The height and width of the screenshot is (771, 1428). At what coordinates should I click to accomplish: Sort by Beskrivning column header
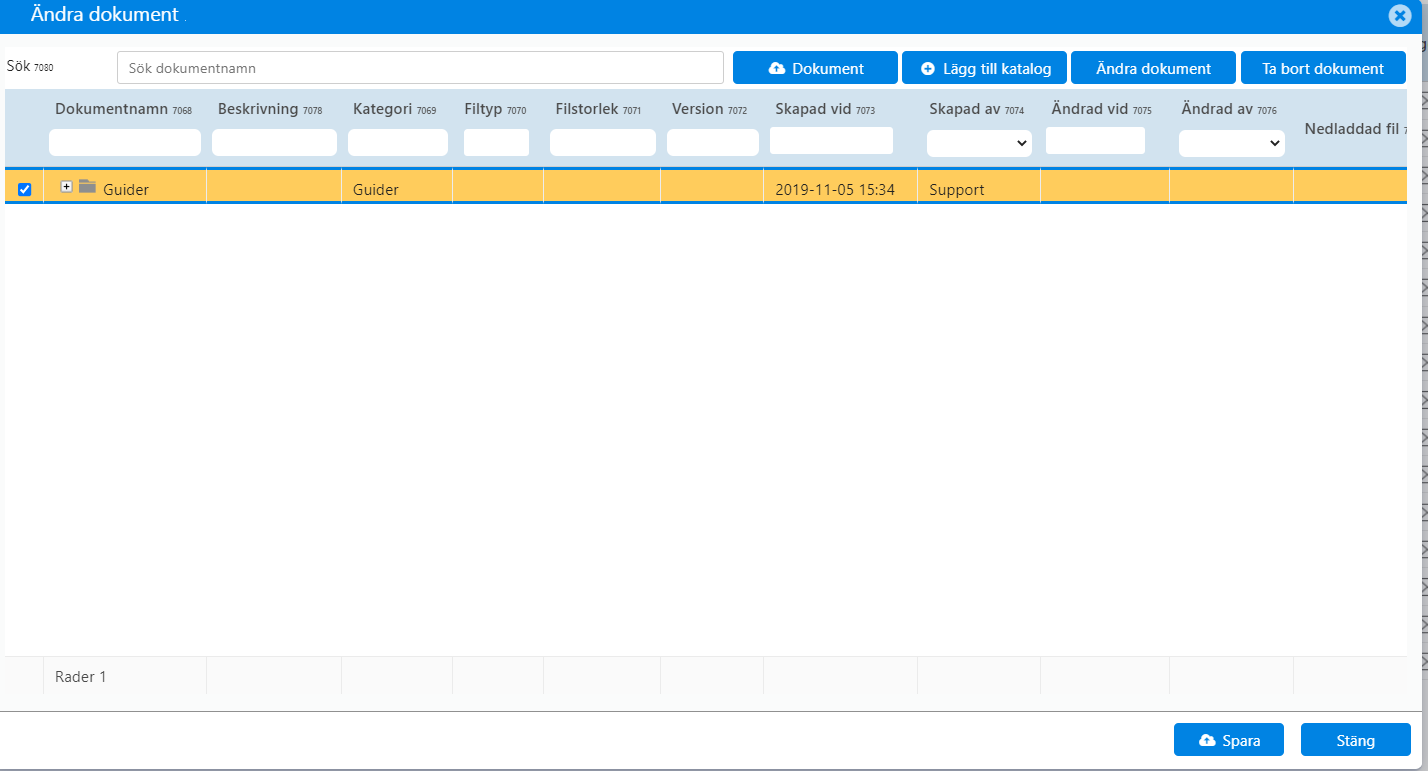[x=258, y=109]
